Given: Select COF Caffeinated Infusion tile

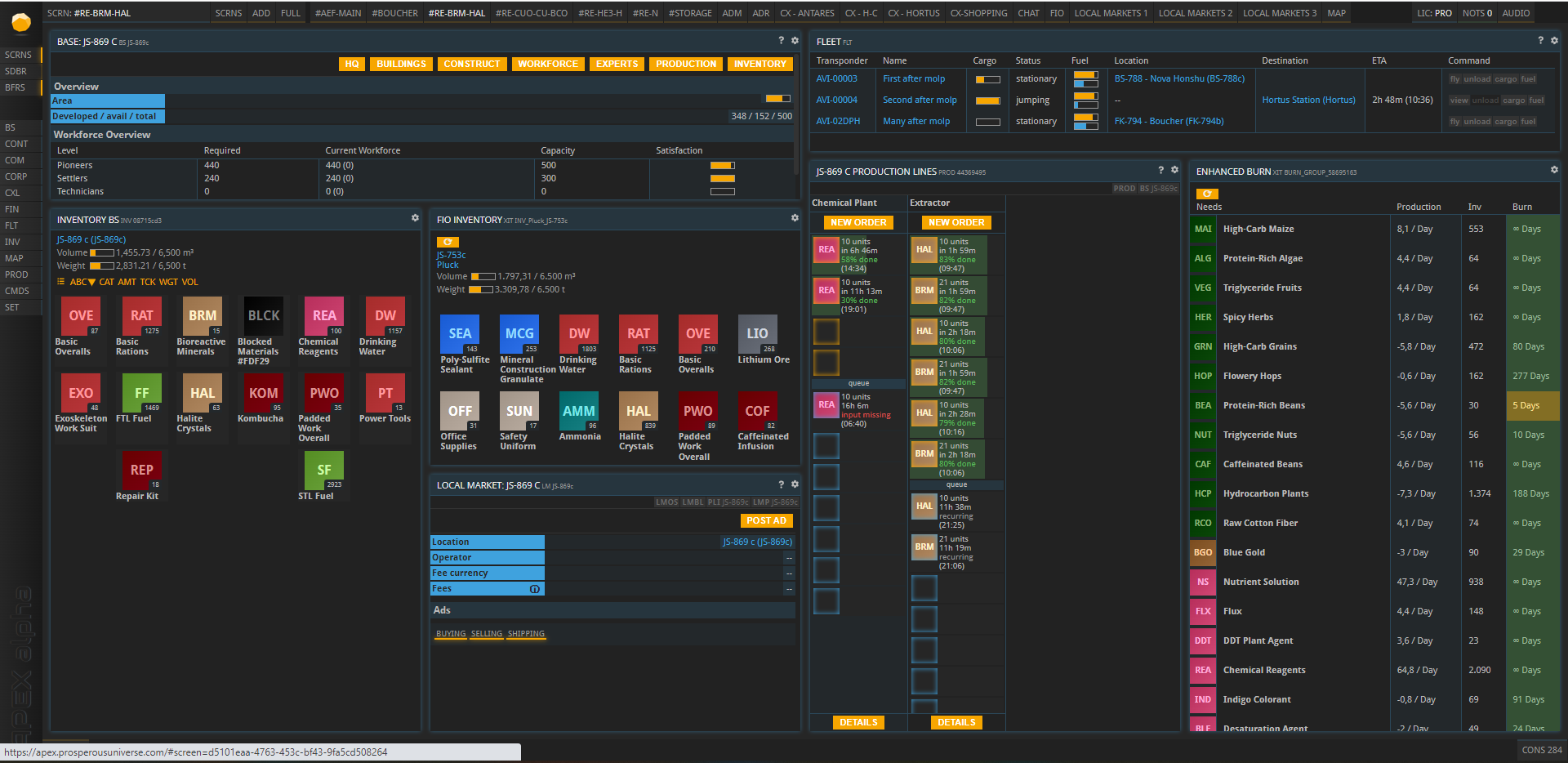Looking at the screenshot, I should tap(757, 411).
